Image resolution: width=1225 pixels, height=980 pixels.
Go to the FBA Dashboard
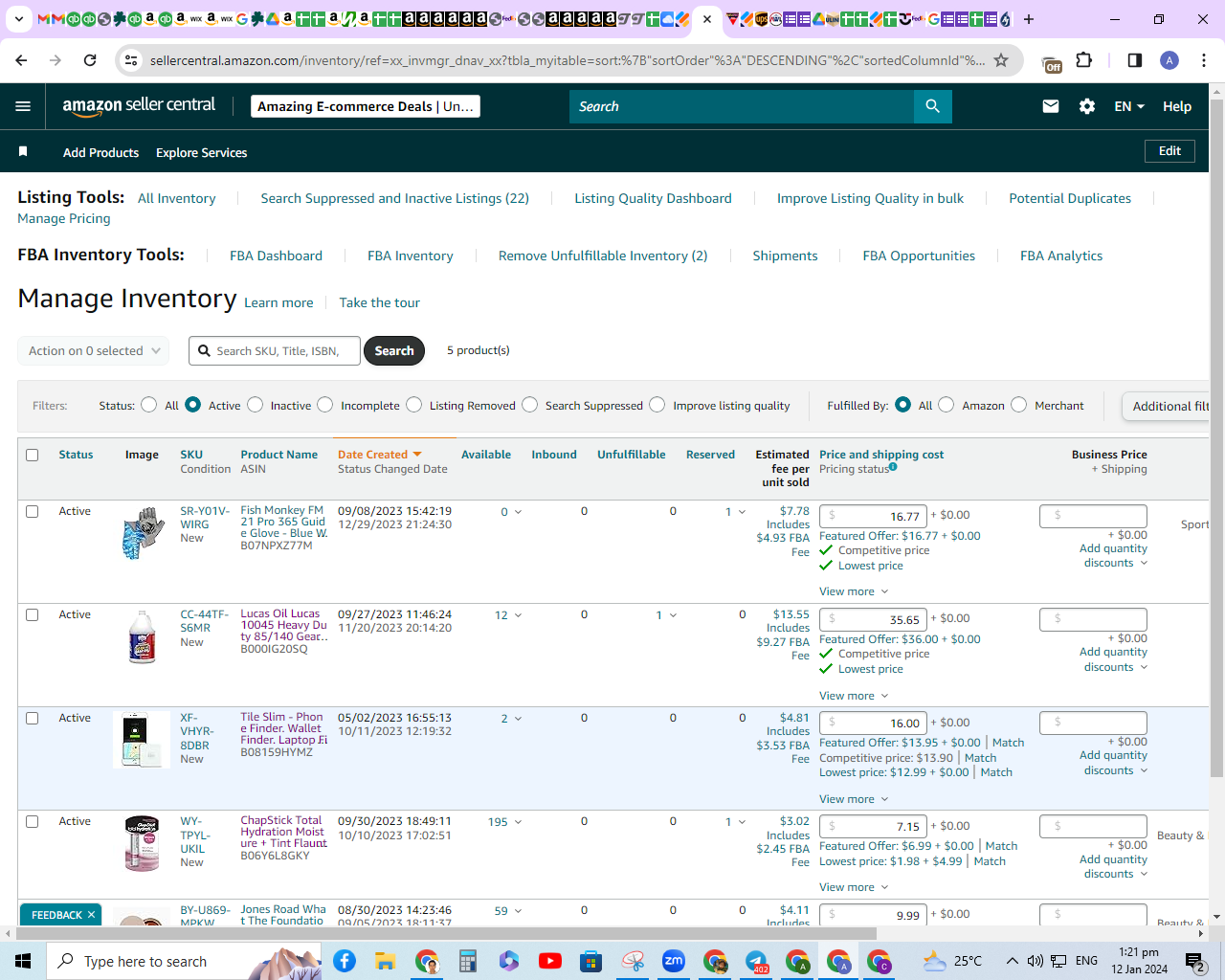click(276, 256)
